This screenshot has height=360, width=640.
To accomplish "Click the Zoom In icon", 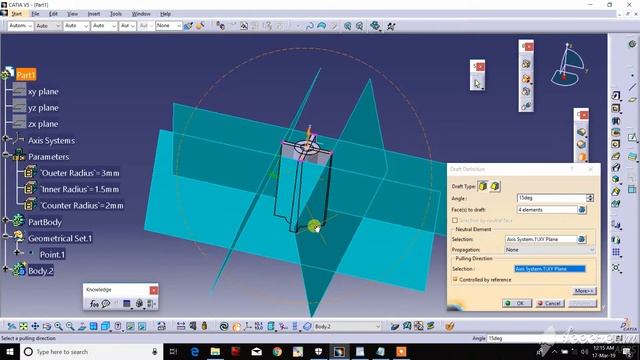I will click(x=58, y=326).
